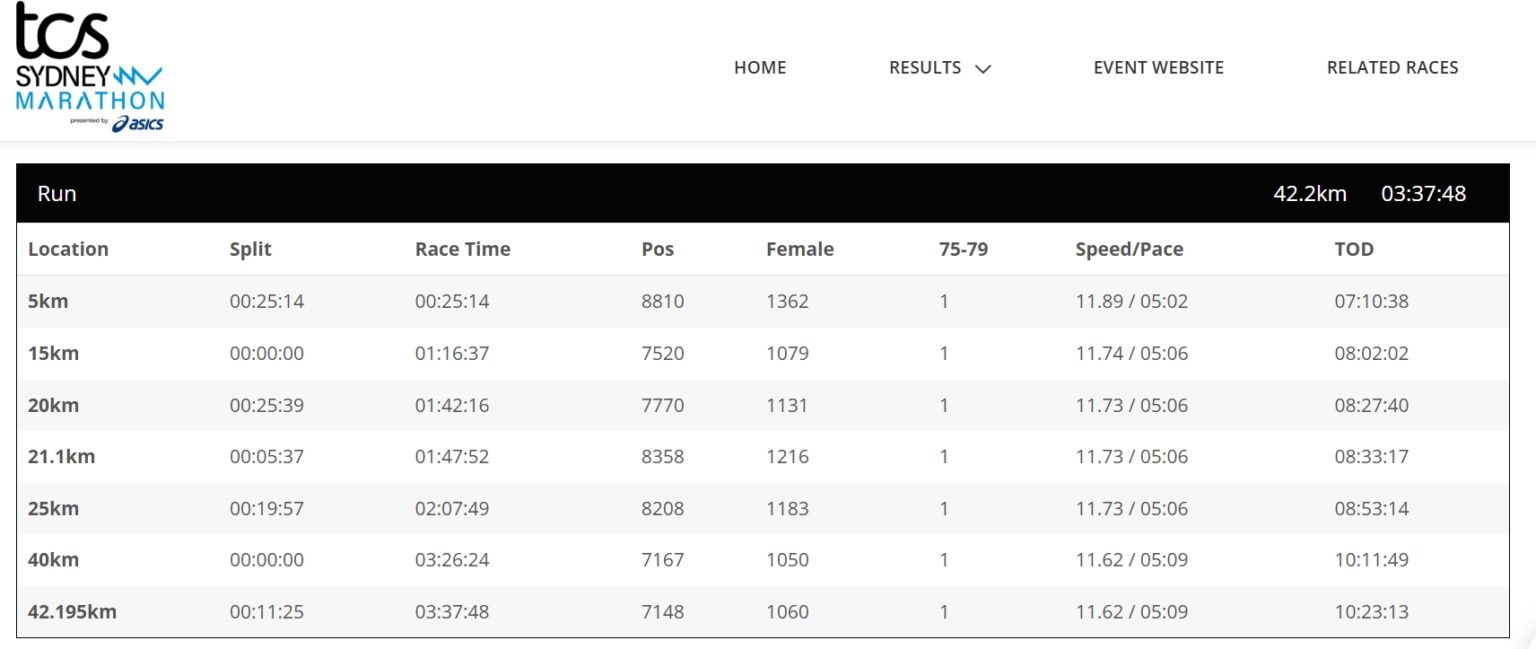Click the TOD column header
The height and width of the screenshot is (649, 1536).
[x=1354, y=249]
